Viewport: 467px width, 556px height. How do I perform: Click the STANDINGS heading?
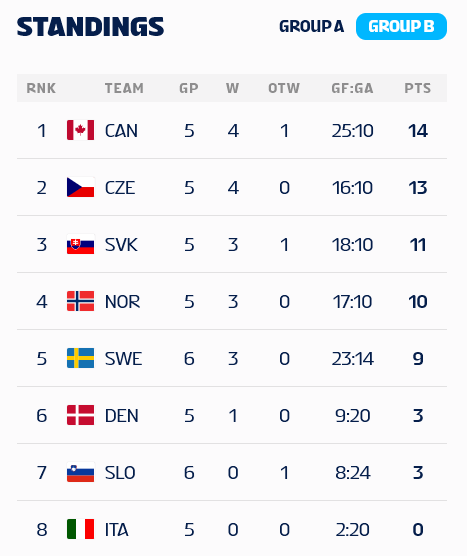point(90,27)
